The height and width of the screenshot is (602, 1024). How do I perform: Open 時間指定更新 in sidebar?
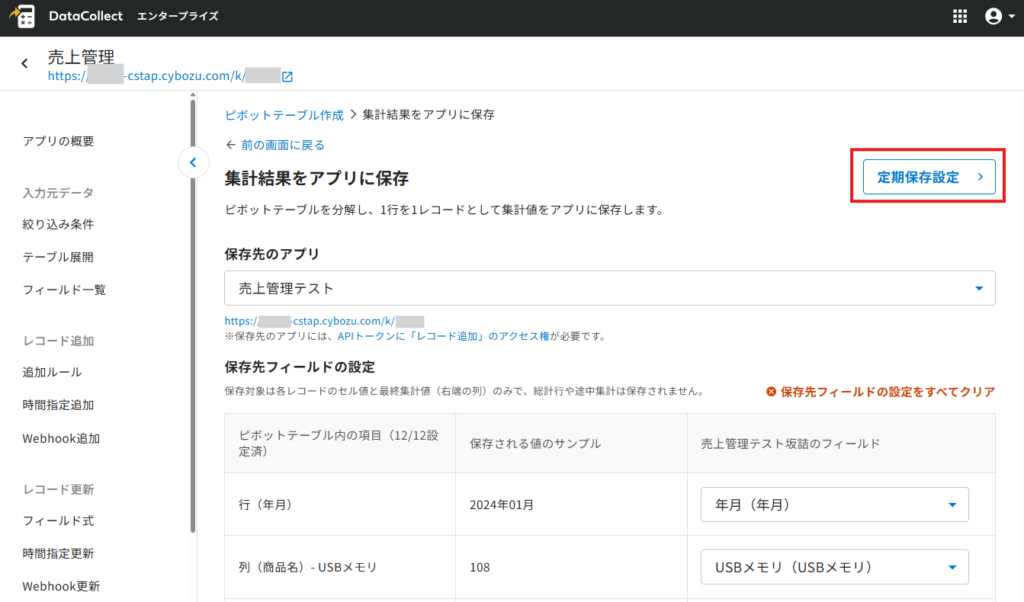click(58, 554)
